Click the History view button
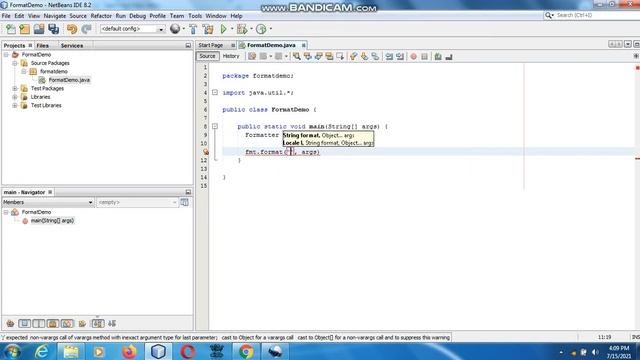This screenshot has width=640, height=360. pos(231,56)
